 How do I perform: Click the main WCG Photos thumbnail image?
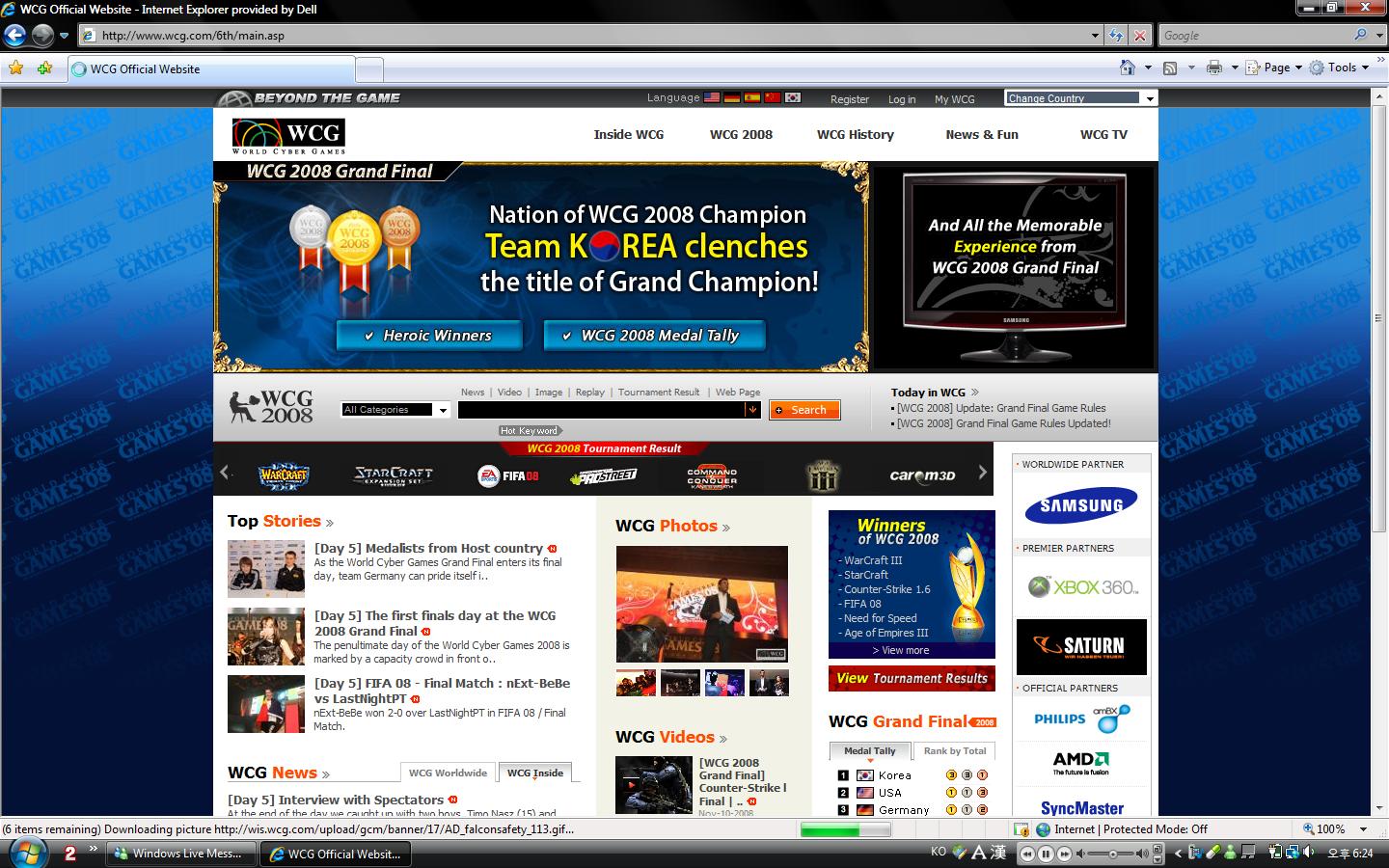coord(702,604)
